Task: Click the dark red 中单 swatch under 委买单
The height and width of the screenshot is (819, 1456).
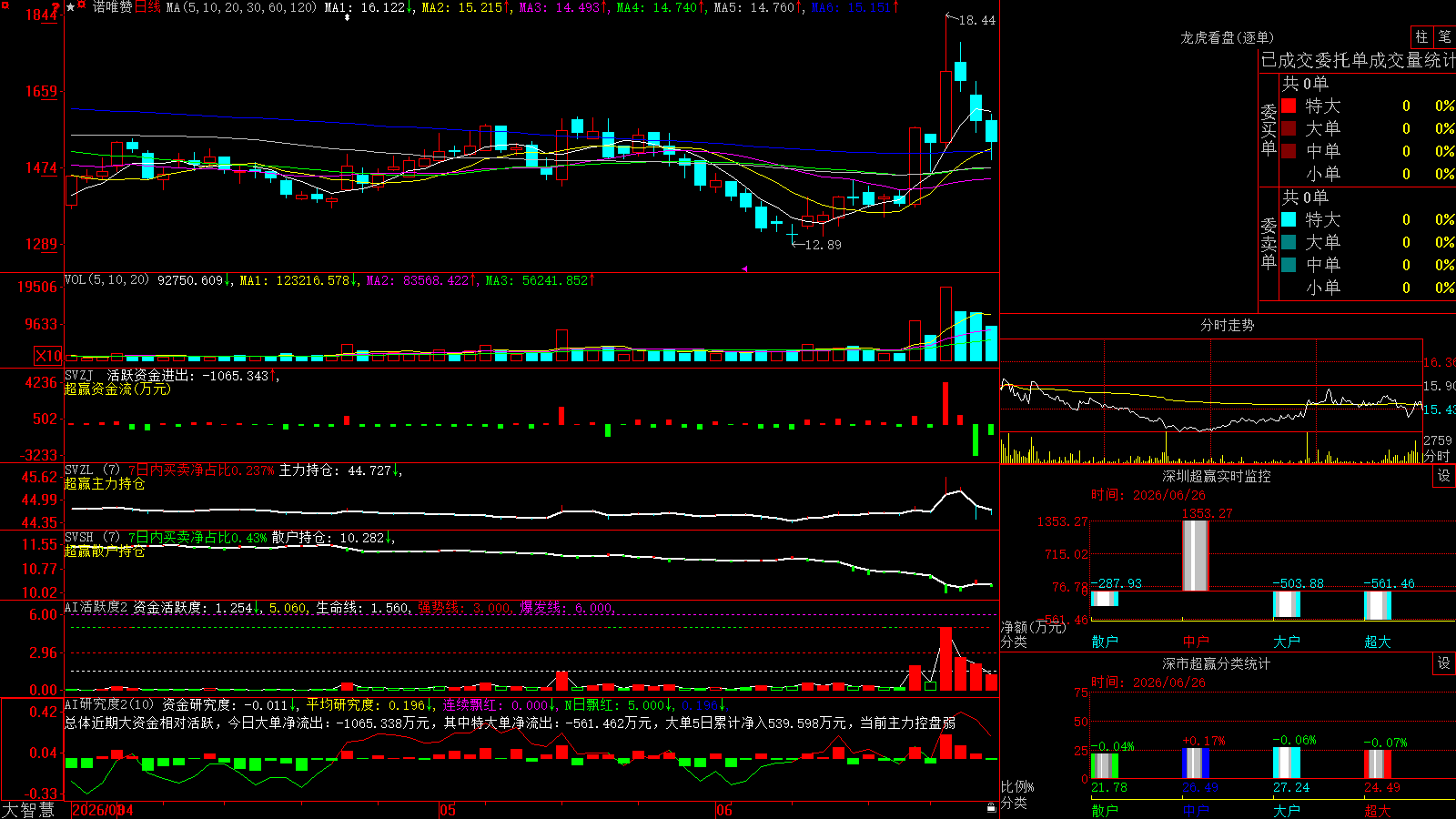Action: pyautogui.click(x=1289, y=150)
